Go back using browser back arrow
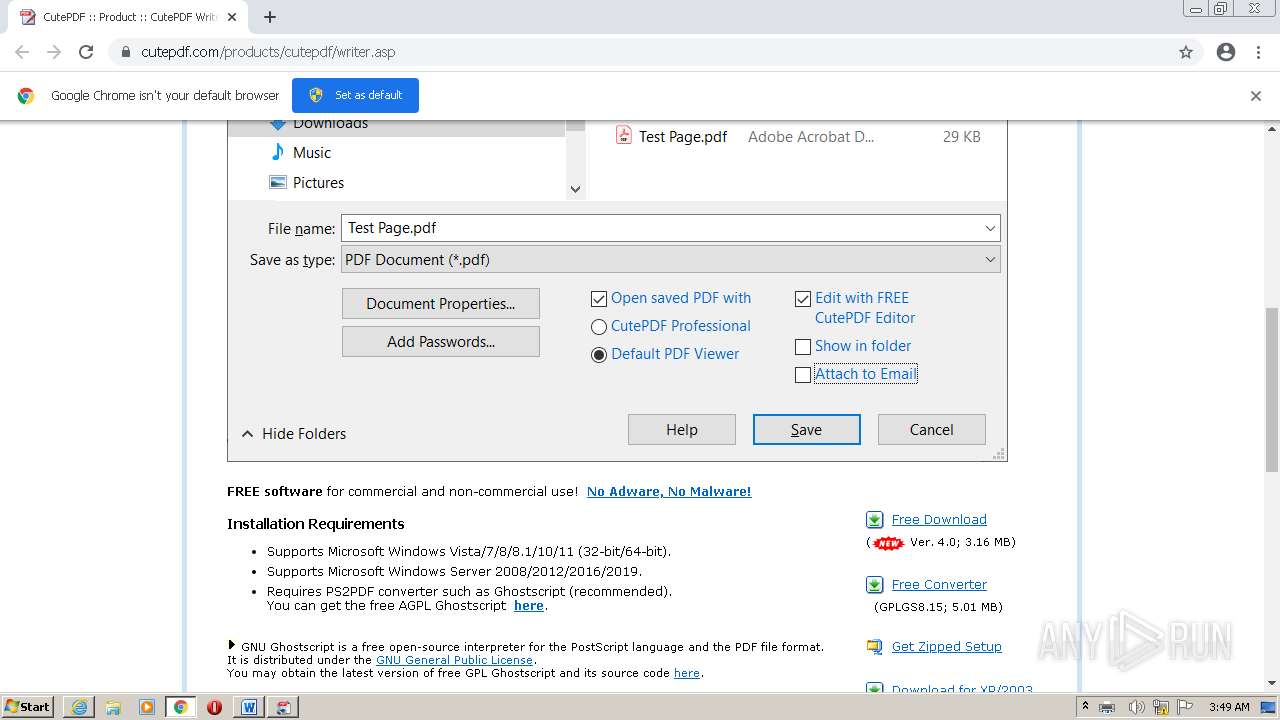 22,52
